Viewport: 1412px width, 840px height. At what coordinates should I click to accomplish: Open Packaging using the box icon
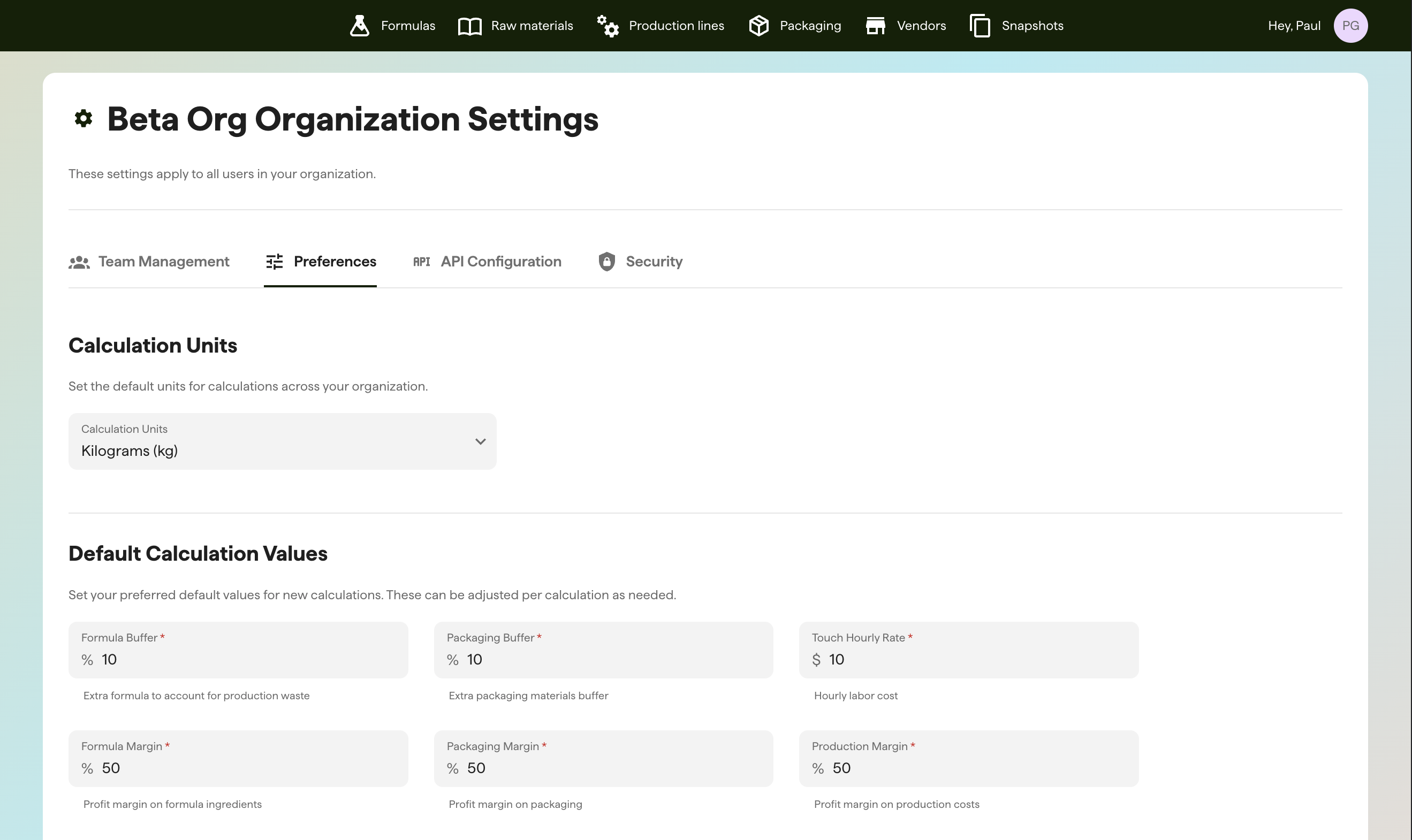point(758,25)
